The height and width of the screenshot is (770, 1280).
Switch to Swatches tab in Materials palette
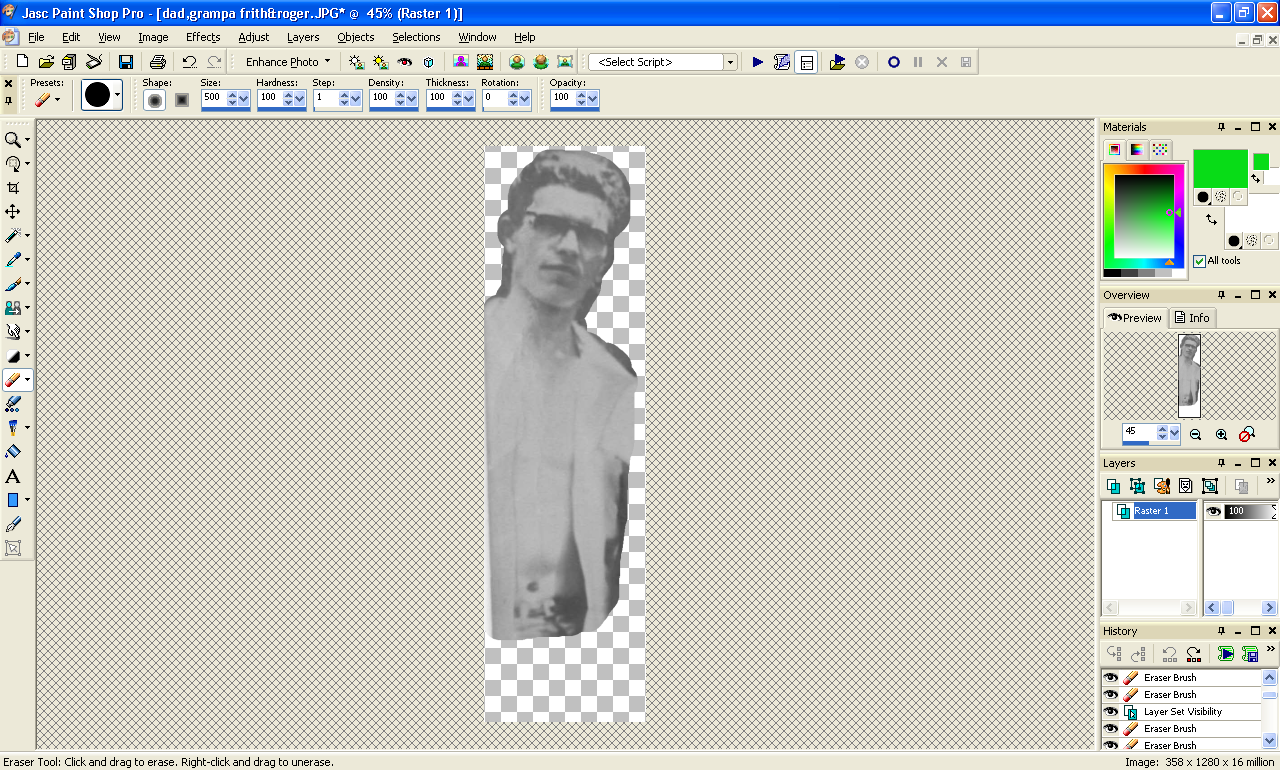(x=1160, y=150)
